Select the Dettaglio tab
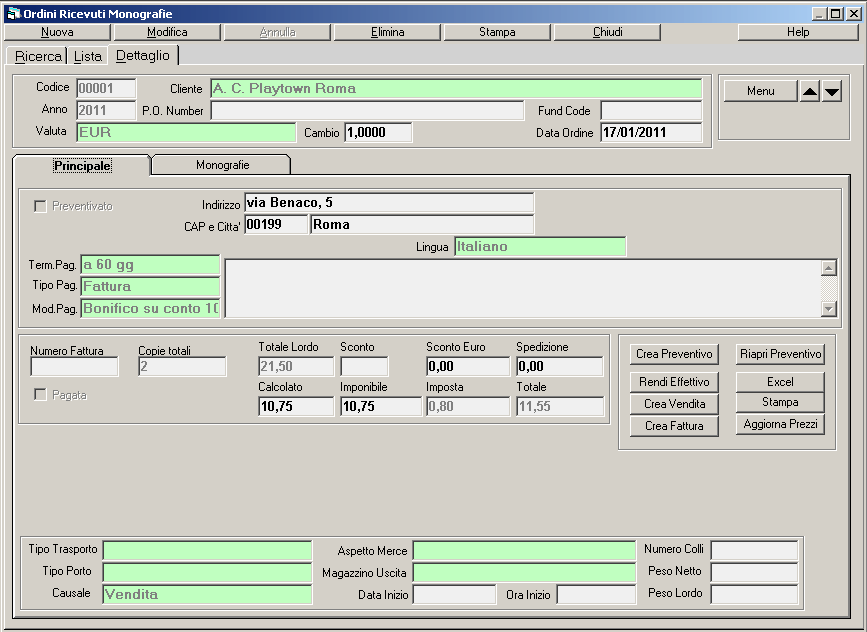The width and height of the screenshot is (867, 632). [x=143, y=55]
